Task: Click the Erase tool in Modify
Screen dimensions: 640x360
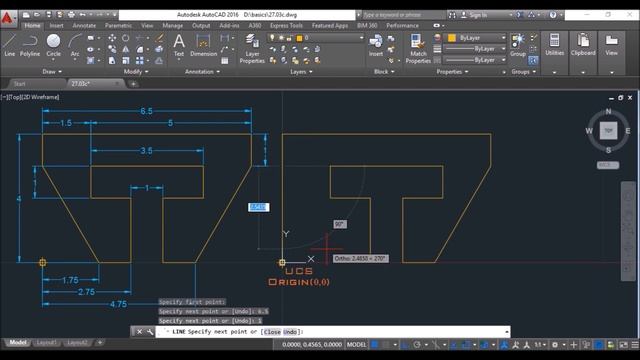Action: (x=159, y=38)
